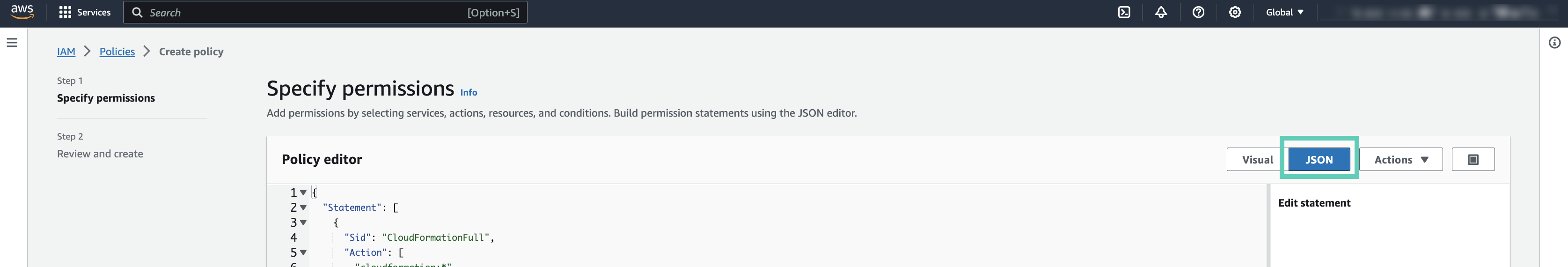Launch CloudShell from the top bar
Screen dimensions: 1568x267
pyautogui.click(x=1124, y=12)
